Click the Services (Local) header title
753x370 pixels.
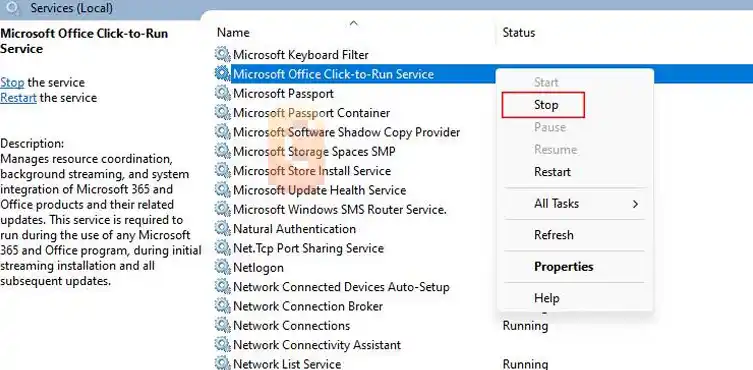pos(72,8)
